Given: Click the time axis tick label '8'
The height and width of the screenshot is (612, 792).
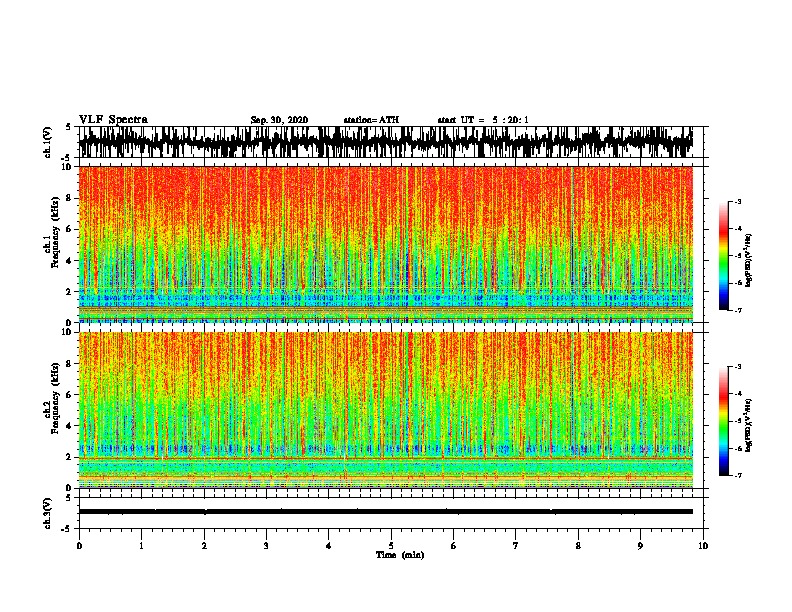Looking at the screenshot, I should click(578, 546).
